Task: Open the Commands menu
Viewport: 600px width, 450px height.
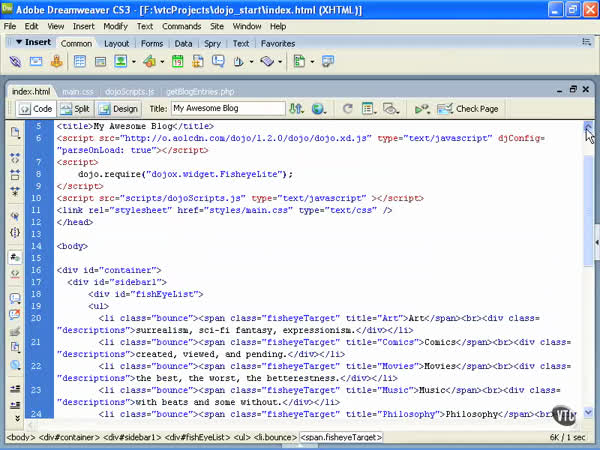Action: coord(180,25)
